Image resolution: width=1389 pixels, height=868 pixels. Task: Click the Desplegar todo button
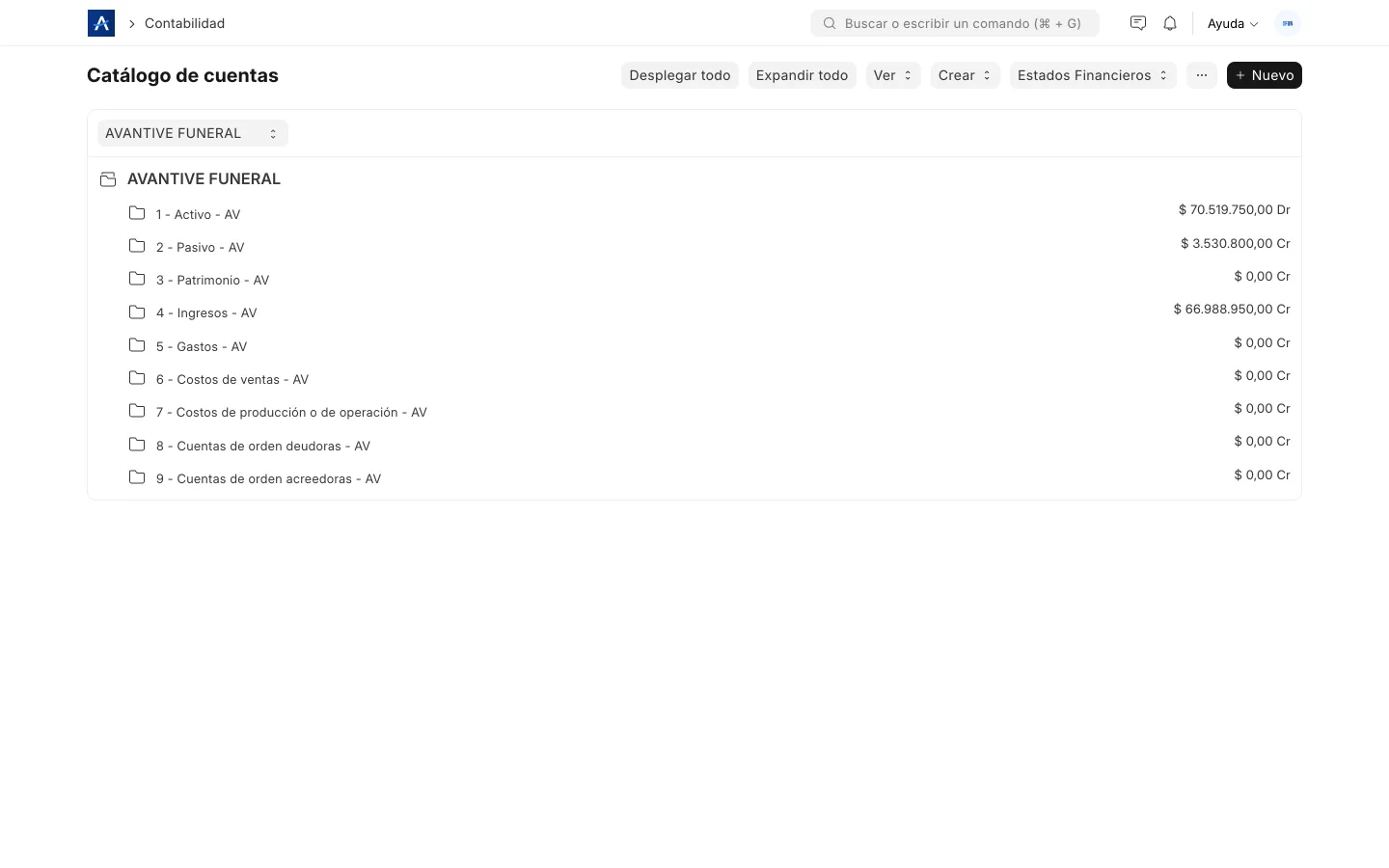click(x=680, y=75)
